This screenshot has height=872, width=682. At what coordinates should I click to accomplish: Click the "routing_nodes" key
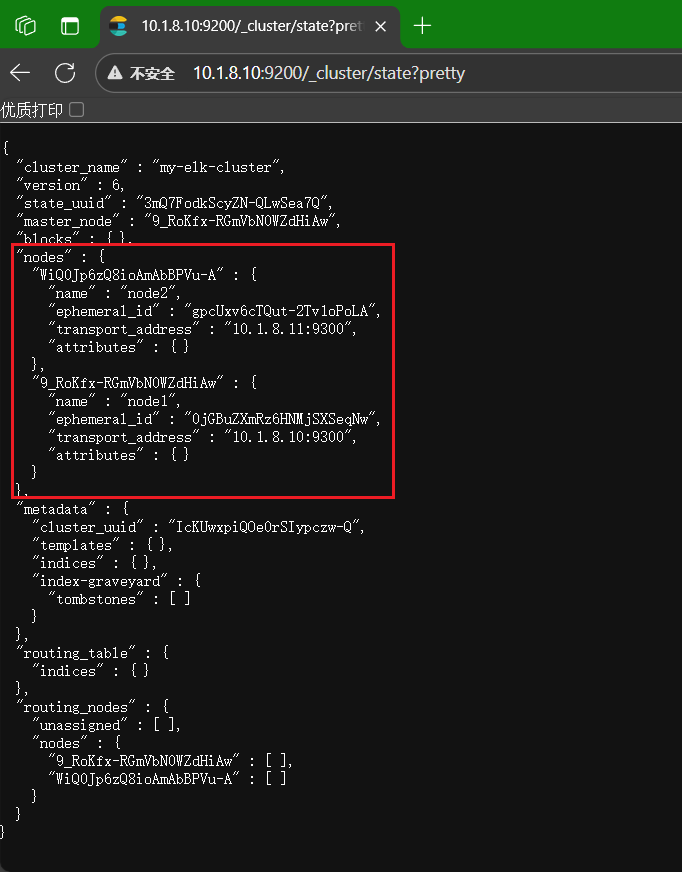(76, 707)
